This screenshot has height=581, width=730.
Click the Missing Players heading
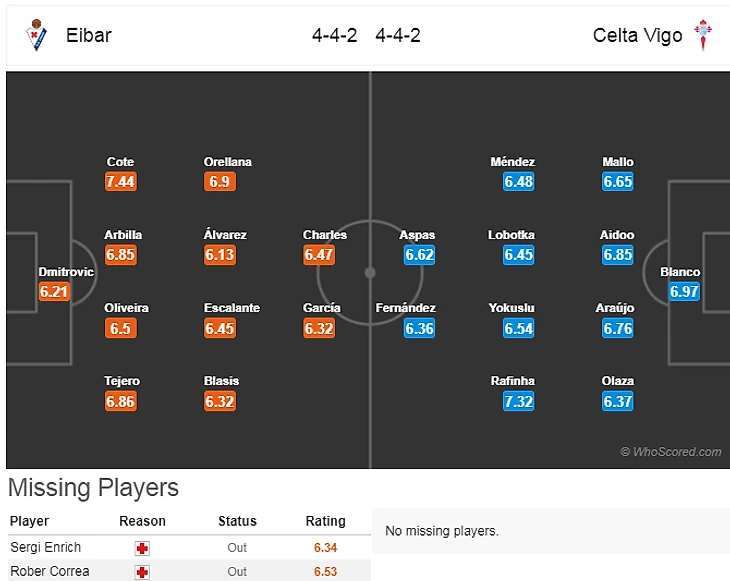pyautogui.click(x=93, y=488)
